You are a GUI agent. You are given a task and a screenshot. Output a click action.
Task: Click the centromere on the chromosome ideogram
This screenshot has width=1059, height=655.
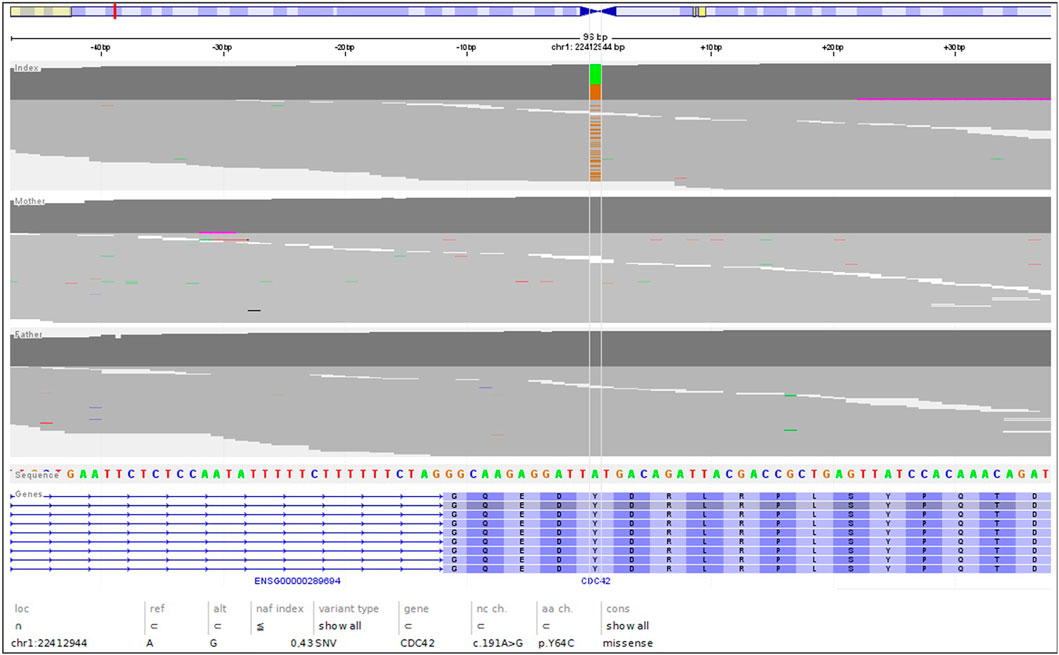(x=598, y=11)
